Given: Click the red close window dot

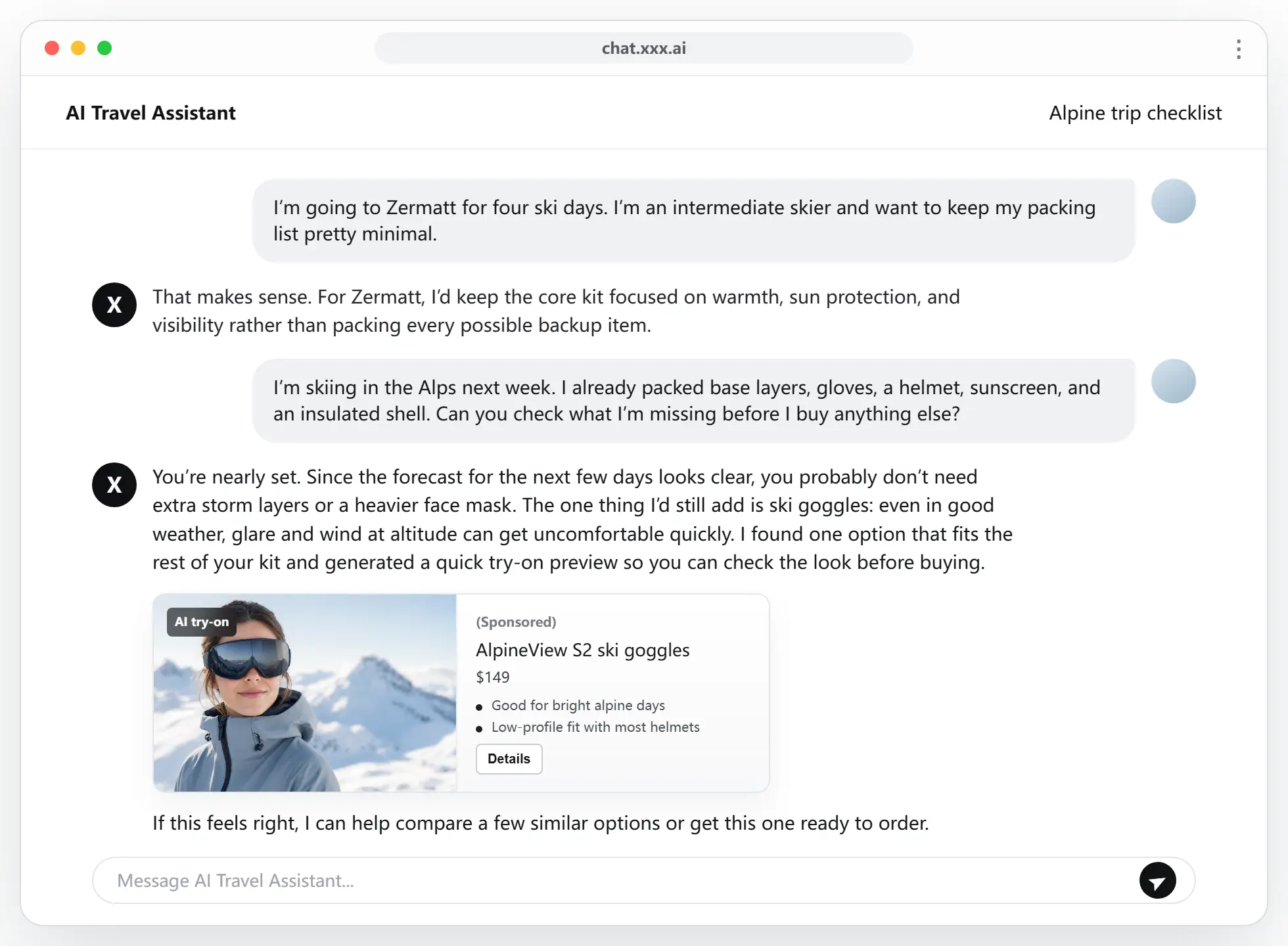Looking at the screenshot, I should (52, 48).
